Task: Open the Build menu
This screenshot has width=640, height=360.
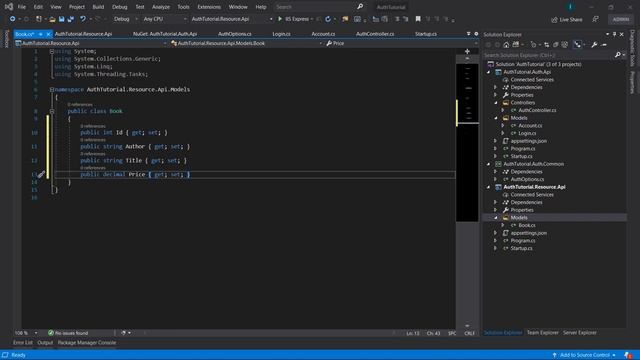Action: (x=98, y=7)
